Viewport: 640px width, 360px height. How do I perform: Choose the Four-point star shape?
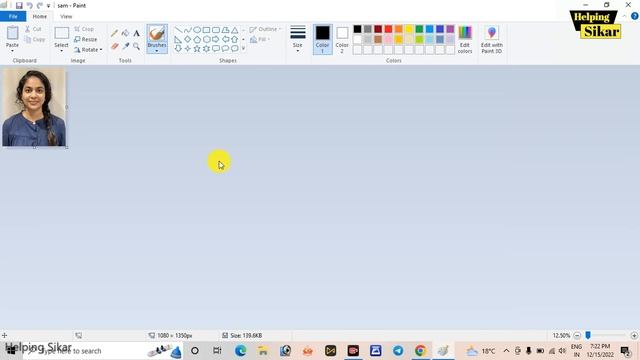[x=188, y=49]
